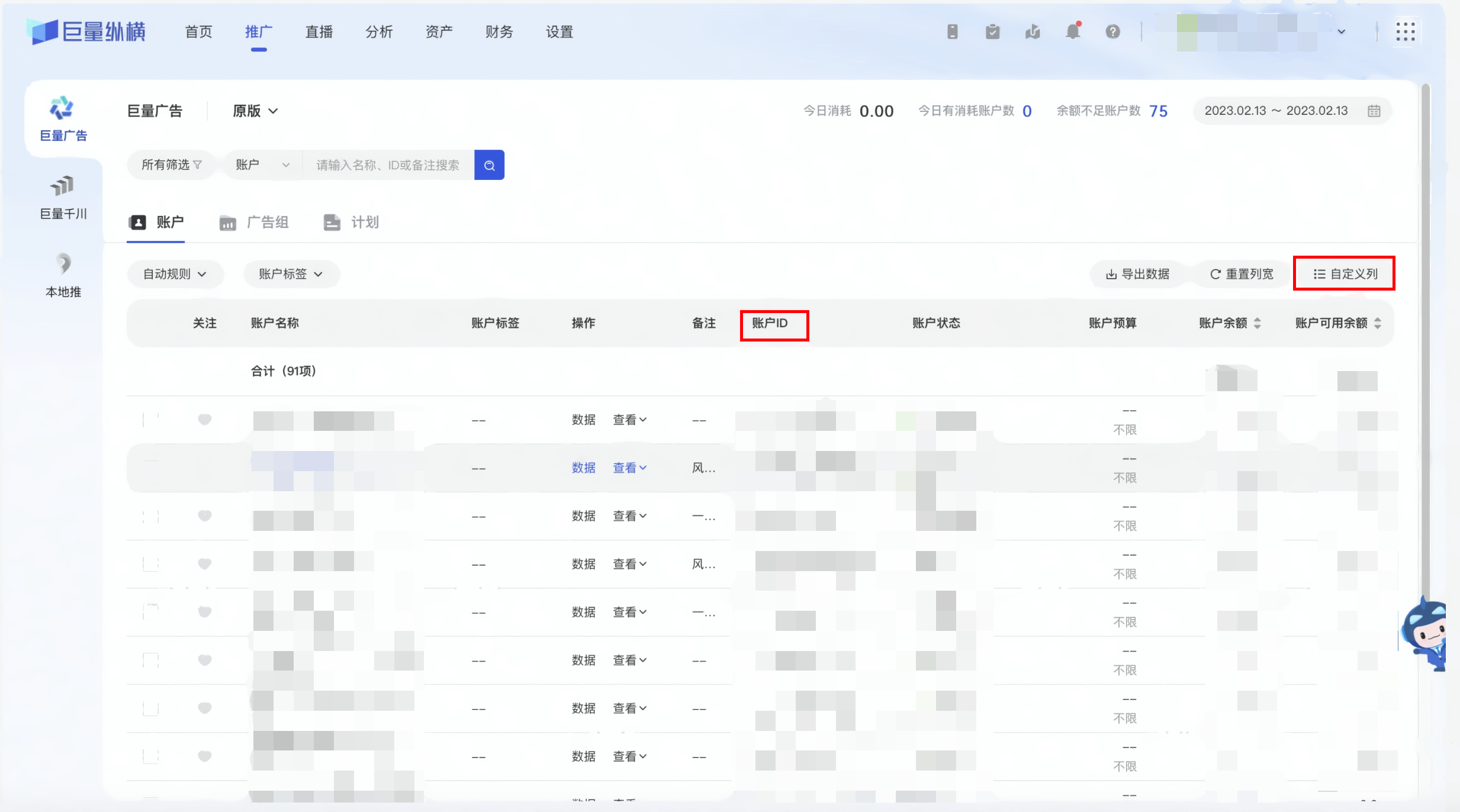Open 本地推 in the left sidebar

click(x=63, y=276)
